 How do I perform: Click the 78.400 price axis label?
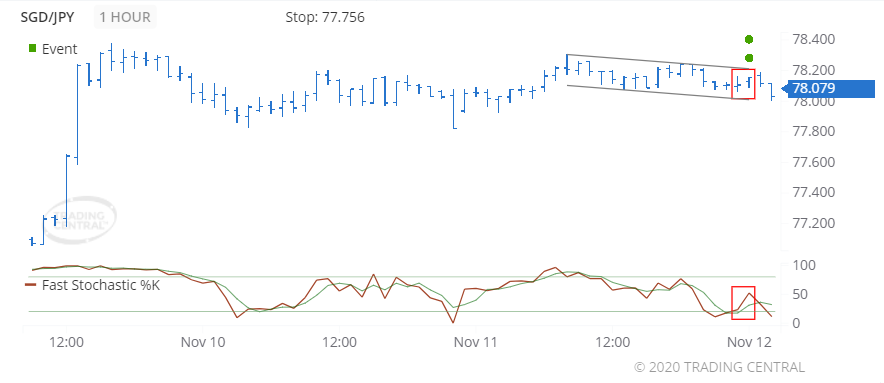[x=814, y=39]
